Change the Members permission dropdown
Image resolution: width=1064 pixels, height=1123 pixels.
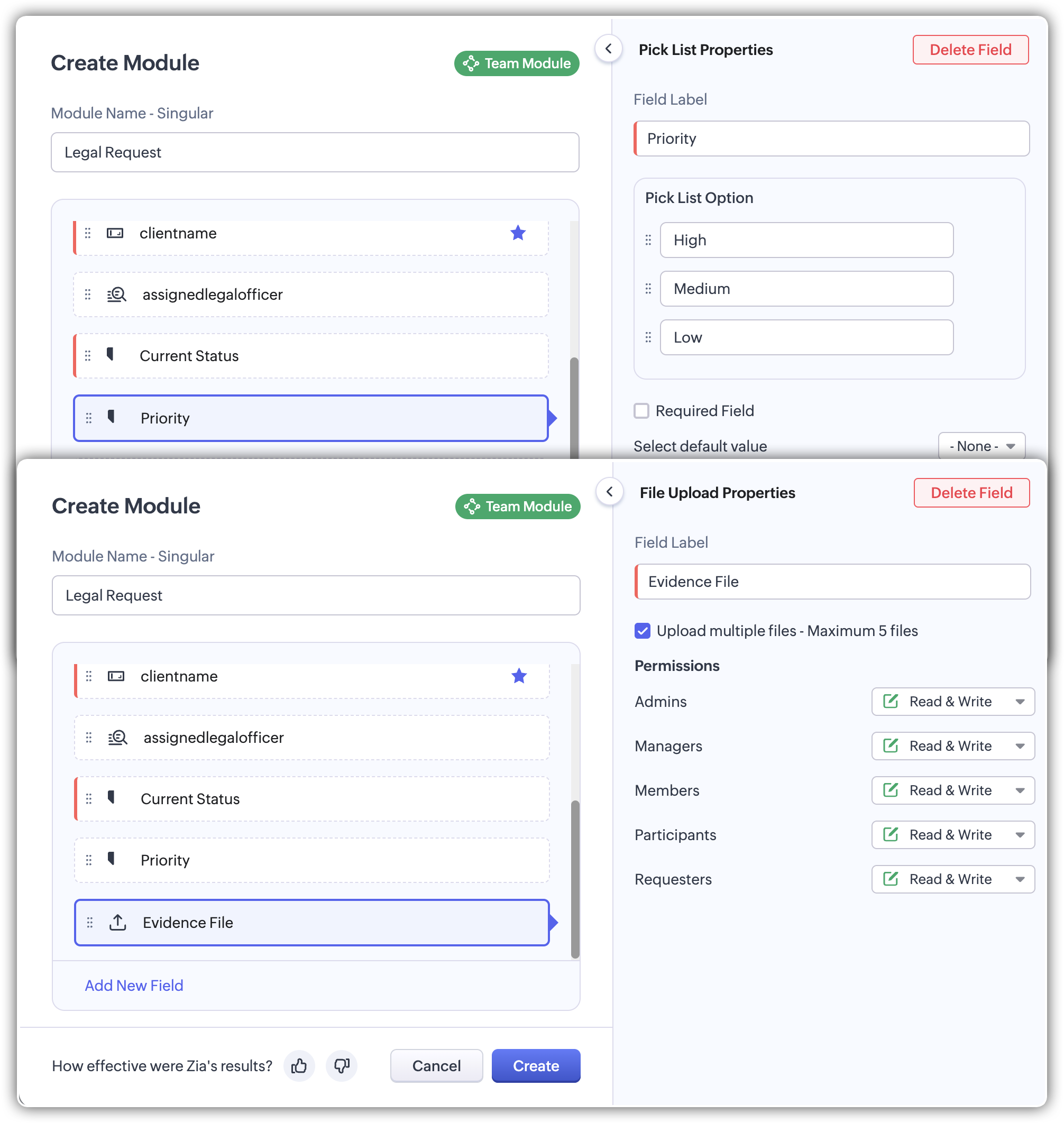pyautogui.click(x=953, y=790)
